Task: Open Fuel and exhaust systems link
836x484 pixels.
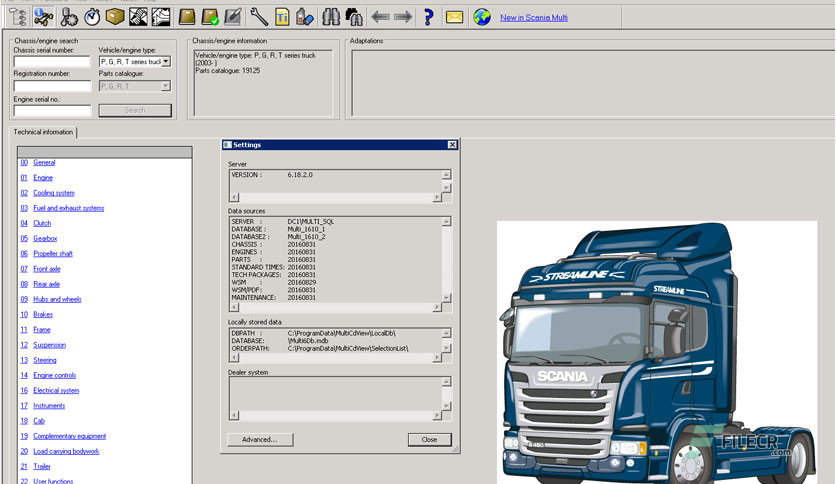Action: 69,208
